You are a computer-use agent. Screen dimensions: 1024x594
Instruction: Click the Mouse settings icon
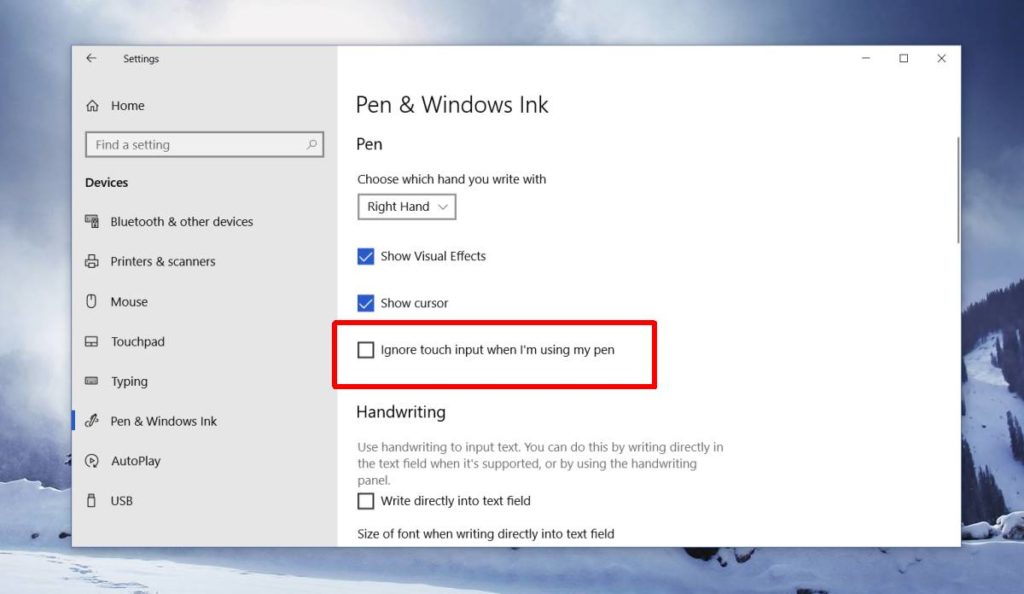(x=92, y=301)
